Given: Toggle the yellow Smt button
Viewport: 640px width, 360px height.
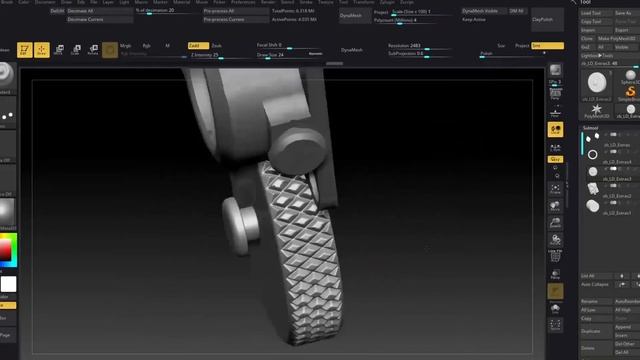Looking at the screenshot, I should [x=547, y=46].
